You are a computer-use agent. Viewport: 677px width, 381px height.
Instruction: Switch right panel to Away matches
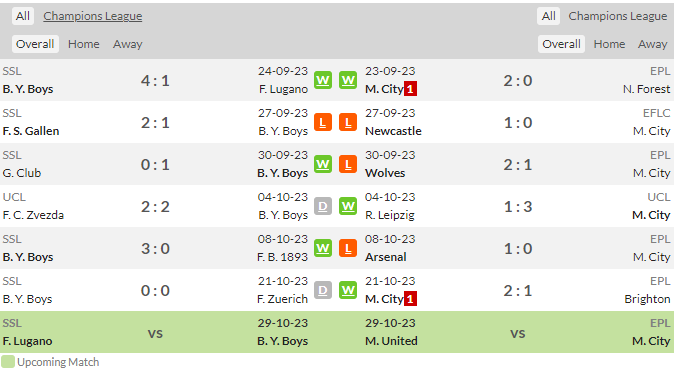652,44
